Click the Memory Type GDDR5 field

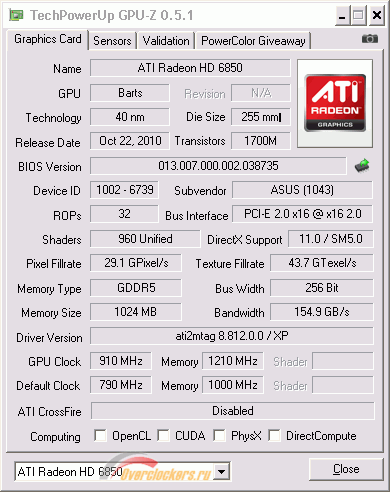(x=136, y=288)
